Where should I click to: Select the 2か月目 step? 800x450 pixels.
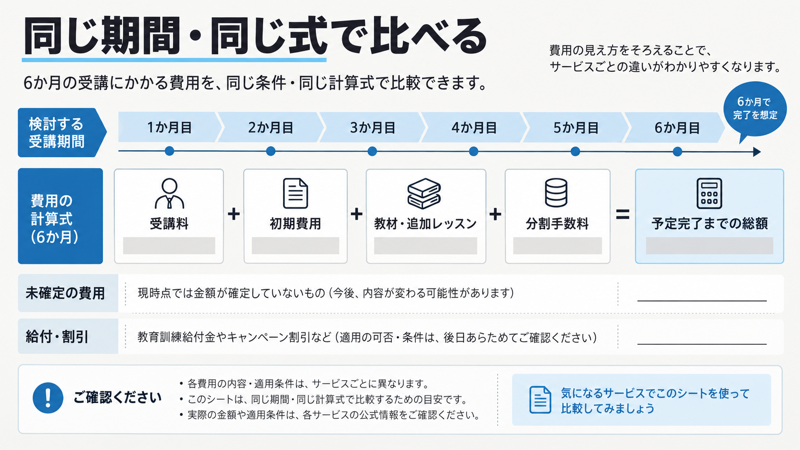(x=271, y=127)
